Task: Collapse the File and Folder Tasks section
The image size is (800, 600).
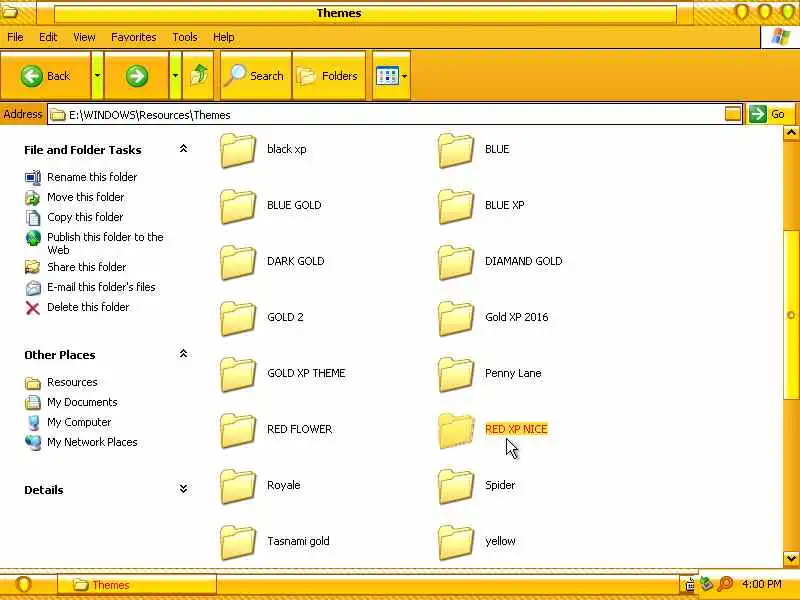Action: [183, 149]
